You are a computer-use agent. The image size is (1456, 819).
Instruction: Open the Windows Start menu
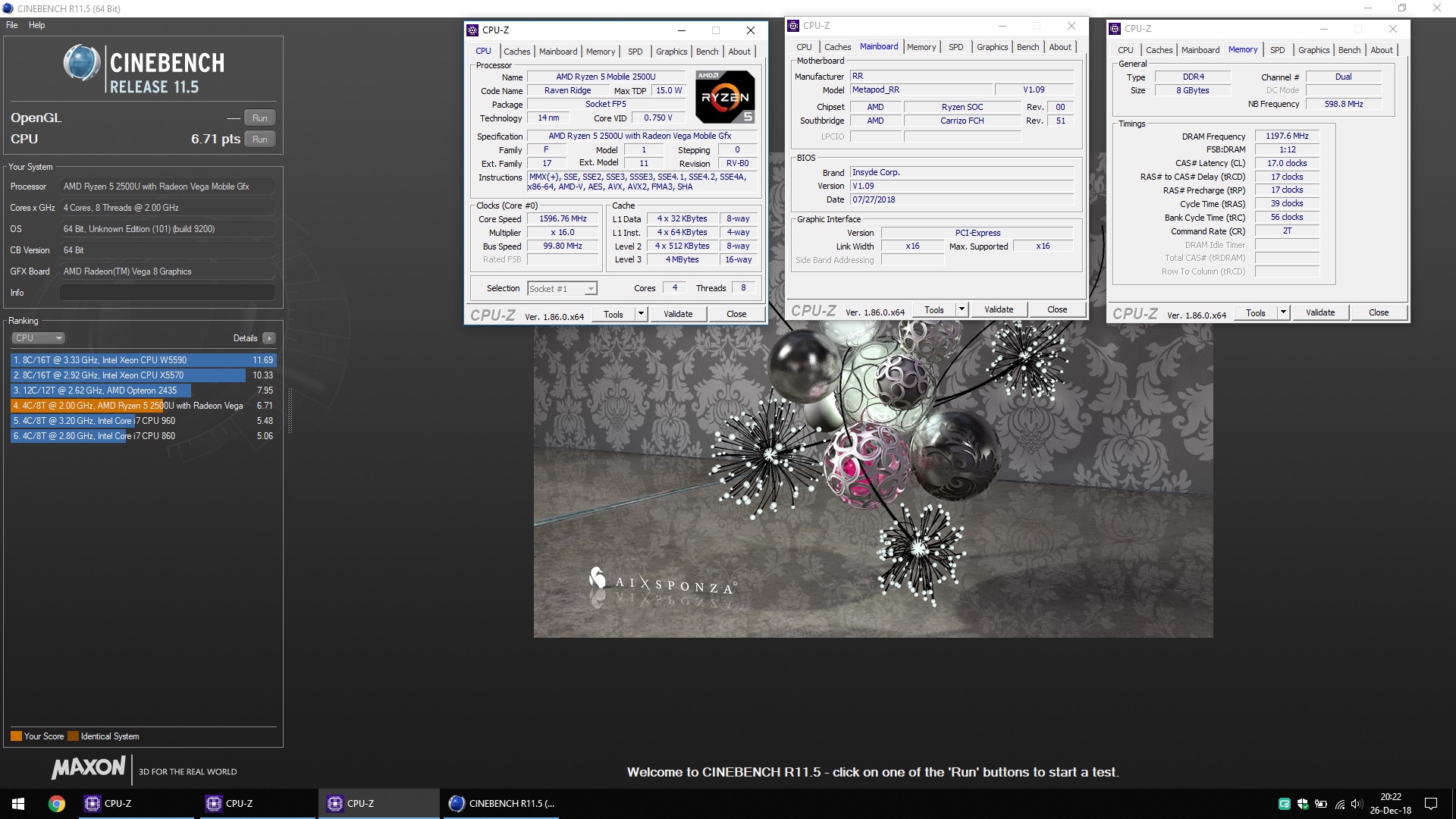18,803
